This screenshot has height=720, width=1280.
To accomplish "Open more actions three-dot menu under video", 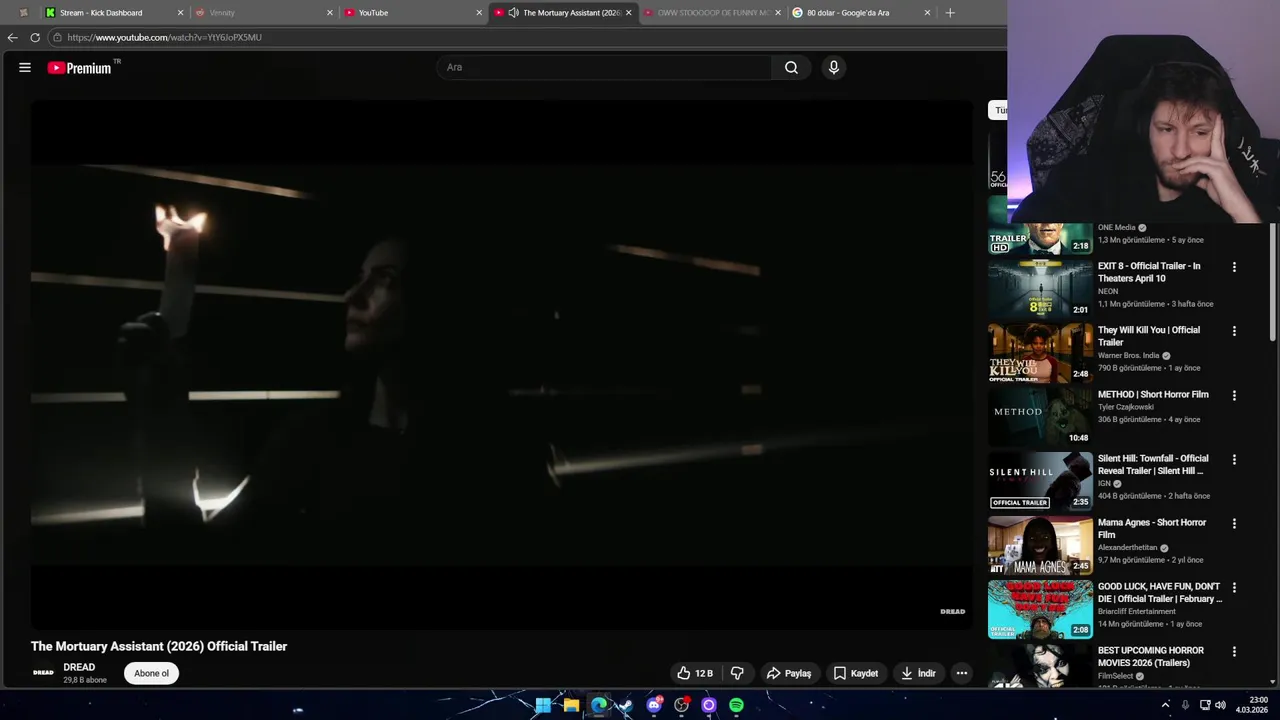I will [961, 673].
